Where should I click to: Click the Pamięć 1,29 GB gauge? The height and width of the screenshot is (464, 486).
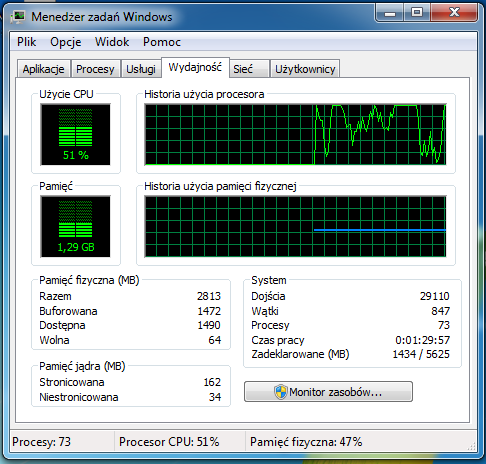[75, 226]
